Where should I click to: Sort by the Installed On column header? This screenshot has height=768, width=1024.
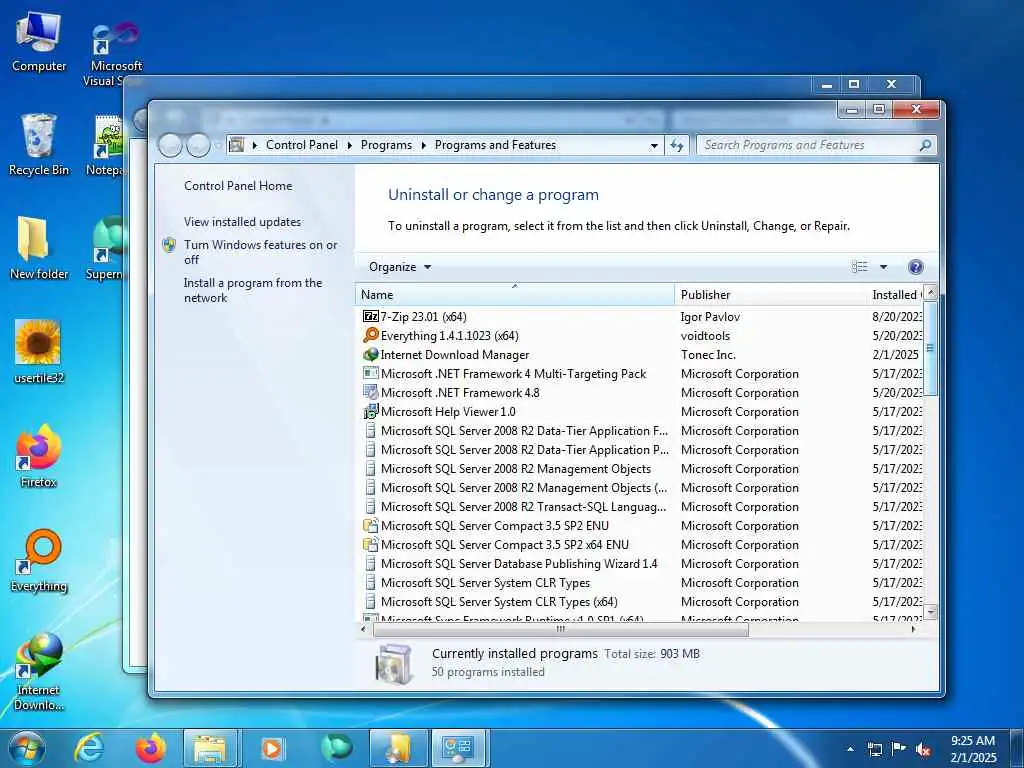coord(895,295)
